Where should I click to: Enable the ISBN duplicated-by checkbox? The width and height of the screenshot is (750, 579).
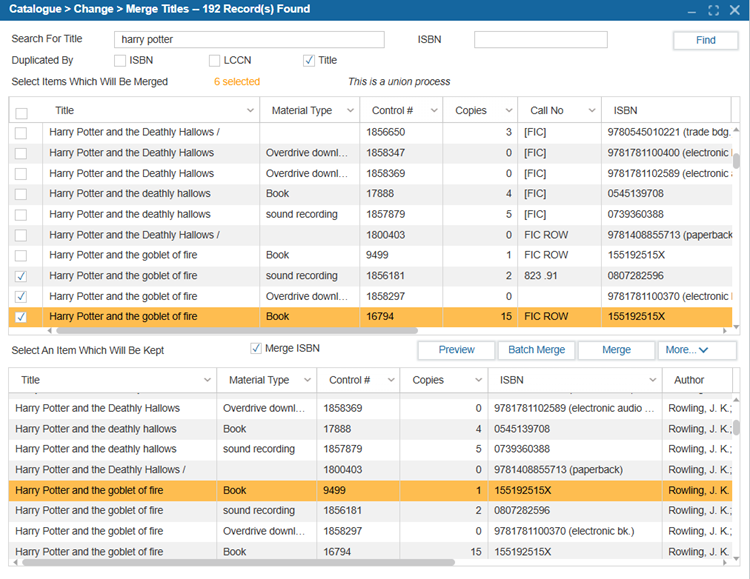[x=120, y=61]
